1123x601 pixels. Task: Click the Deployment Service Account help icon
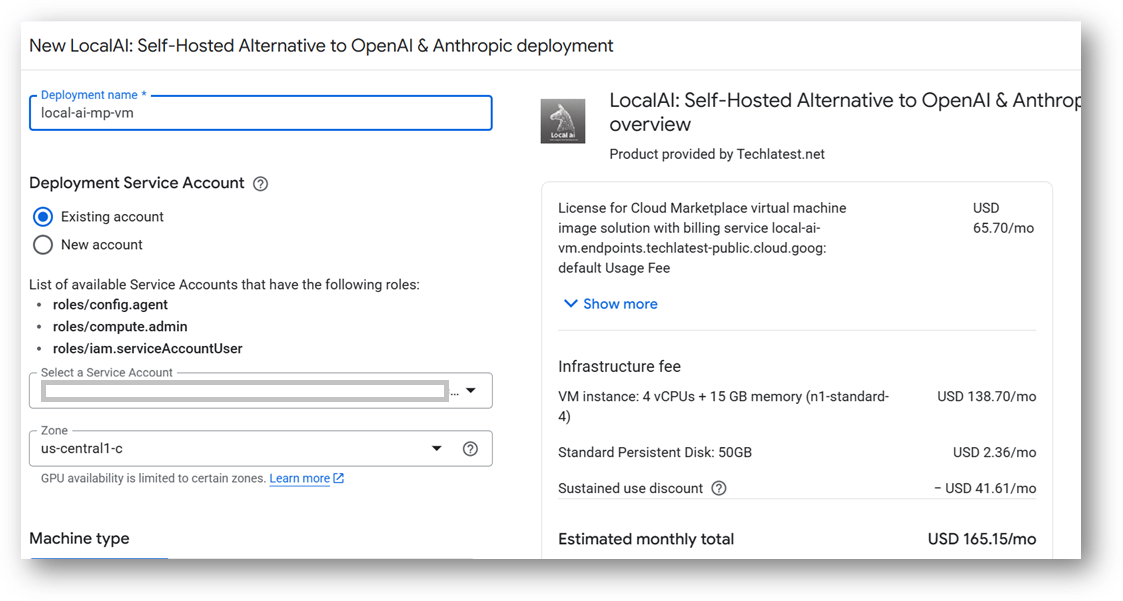point(261,183)
